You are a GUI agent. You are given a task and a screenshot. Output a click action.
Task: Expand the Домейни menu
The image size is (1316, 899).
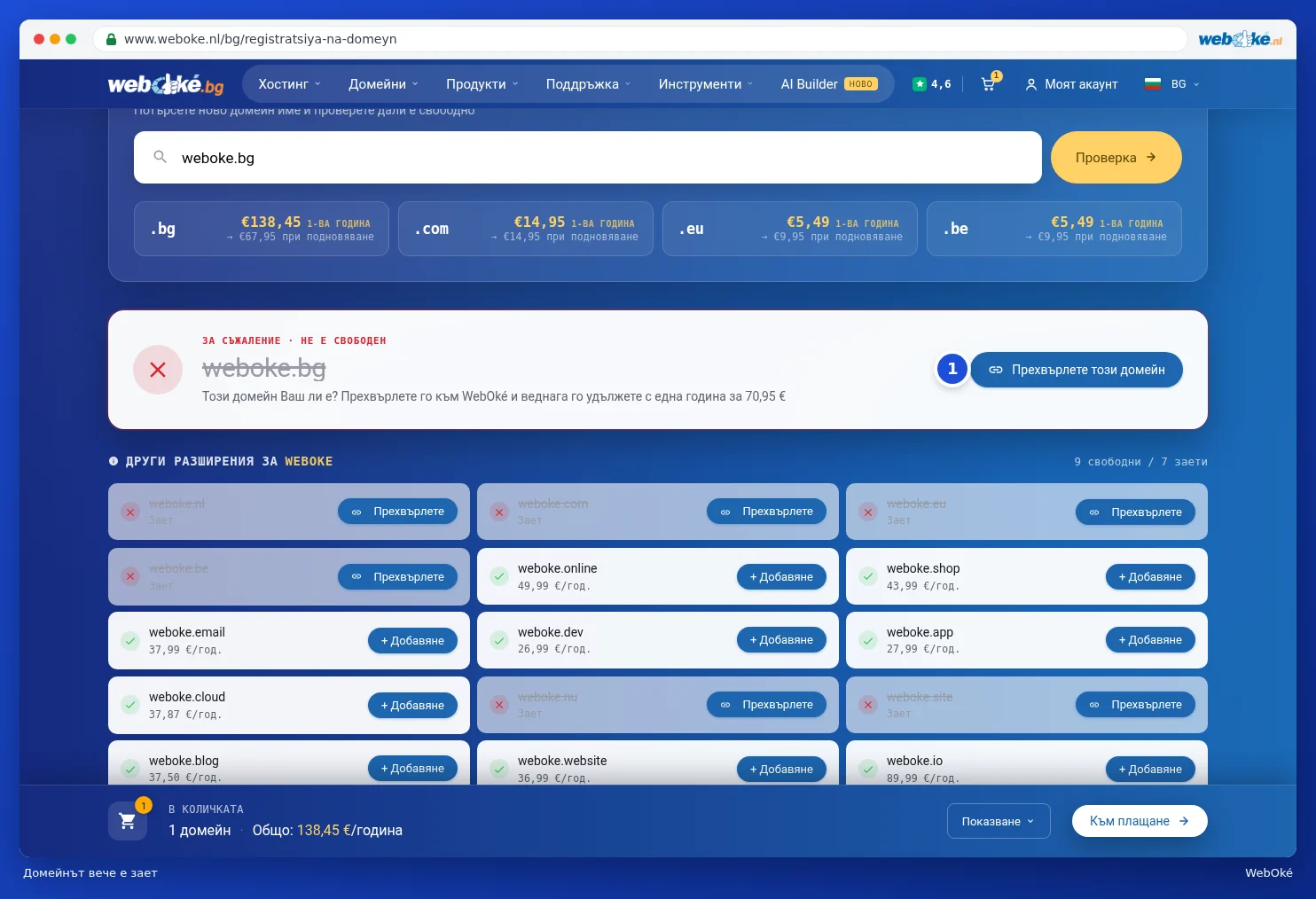[x=383, y=84]
